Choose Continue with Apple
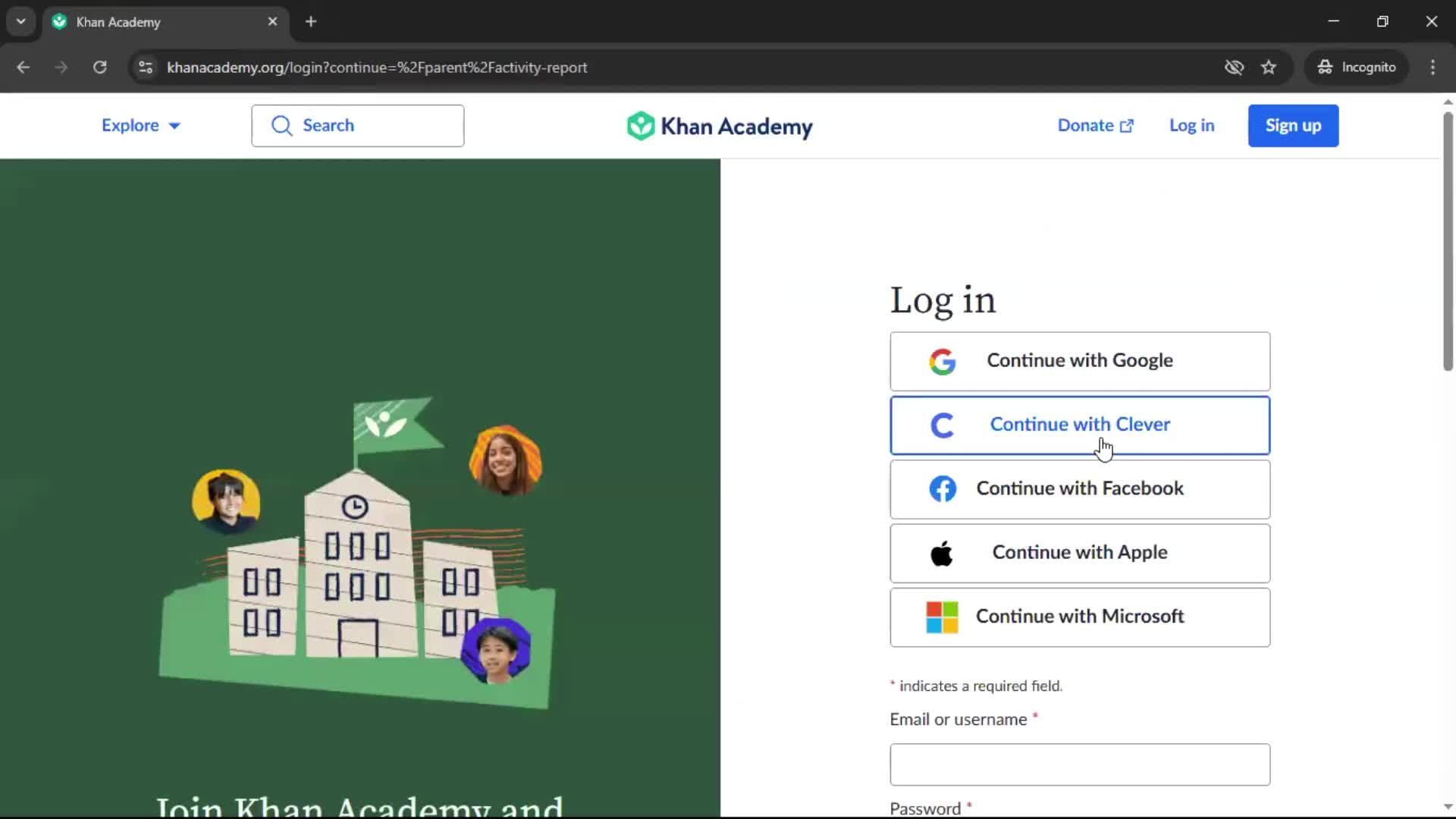This screenshot has height=819, width=1456. pyautogui.click(x=1080, y=553)
